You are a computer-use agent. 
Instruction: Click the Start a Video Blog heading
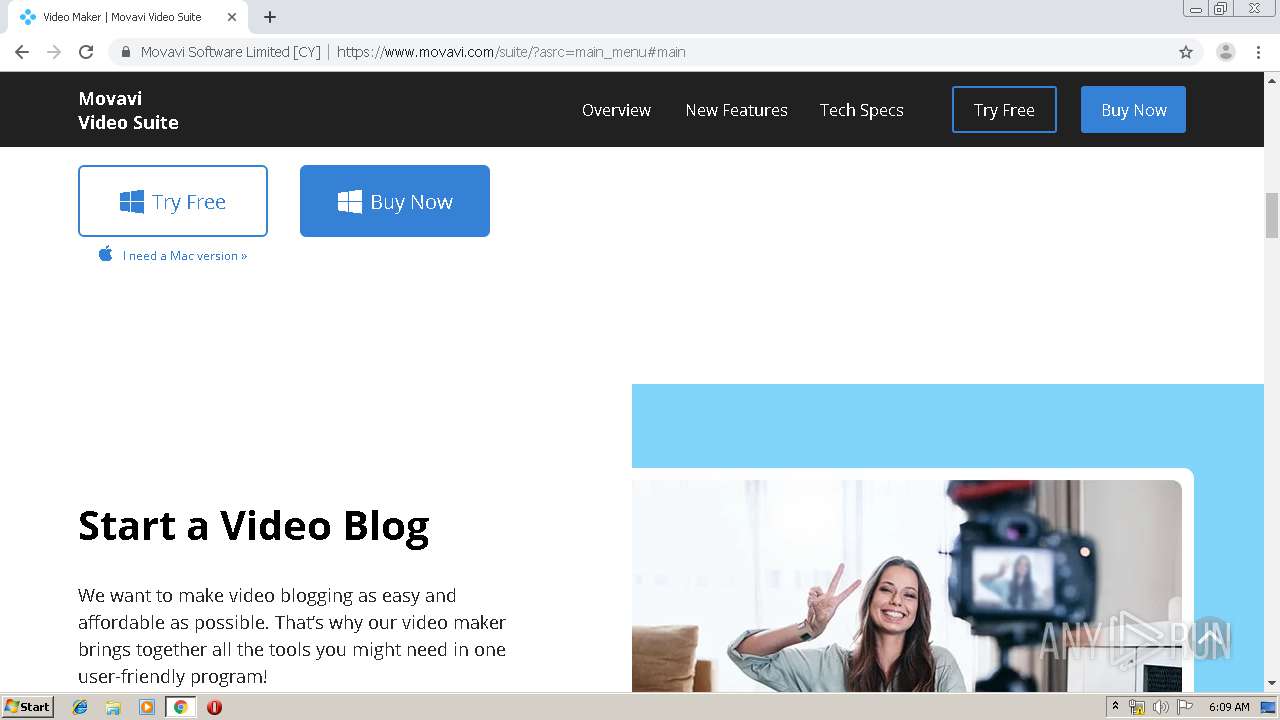(x=254, y=525)
